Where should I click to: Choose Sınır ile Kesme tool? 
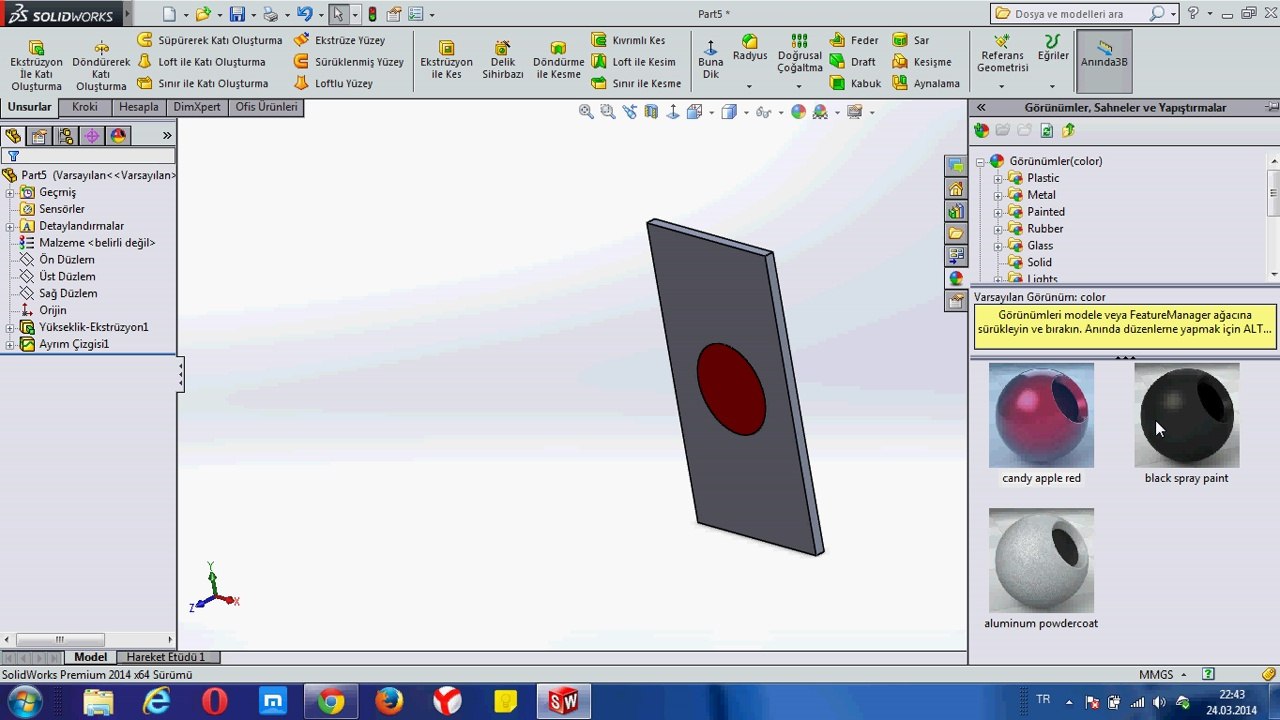tap(636, 83)
